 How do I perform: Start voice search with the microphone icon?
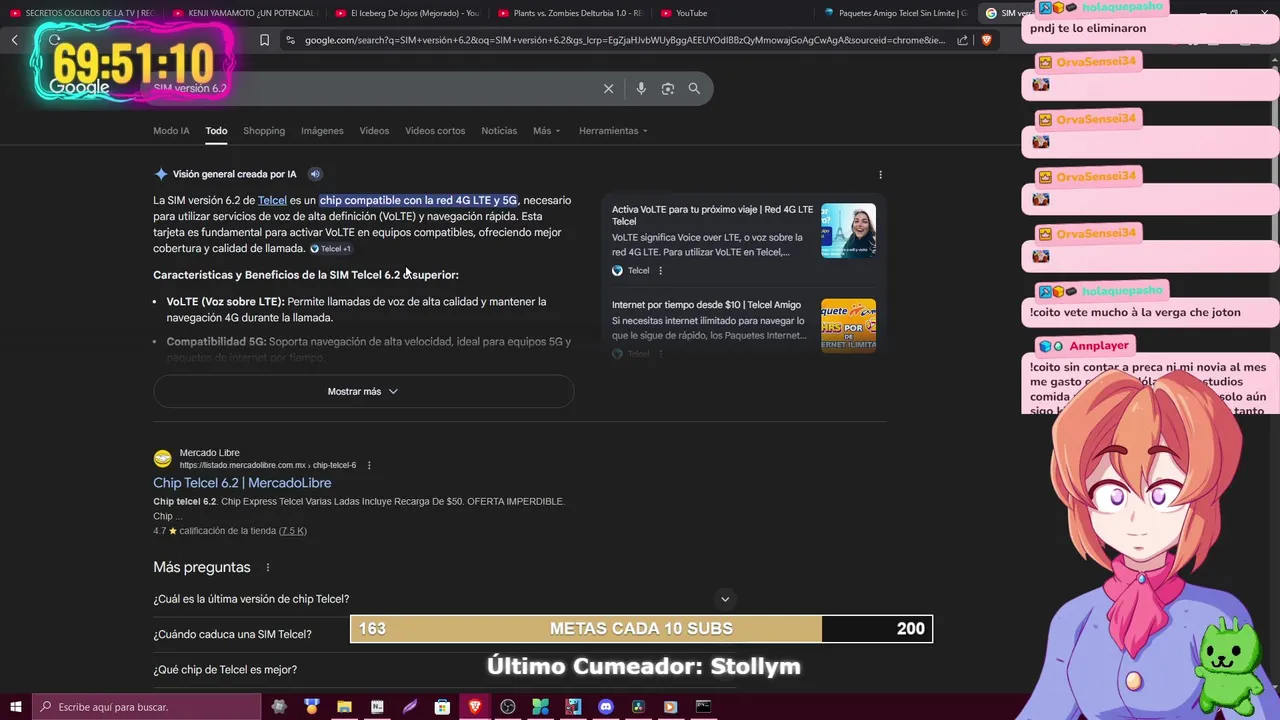pyautogui.click(x=641, y=88)
